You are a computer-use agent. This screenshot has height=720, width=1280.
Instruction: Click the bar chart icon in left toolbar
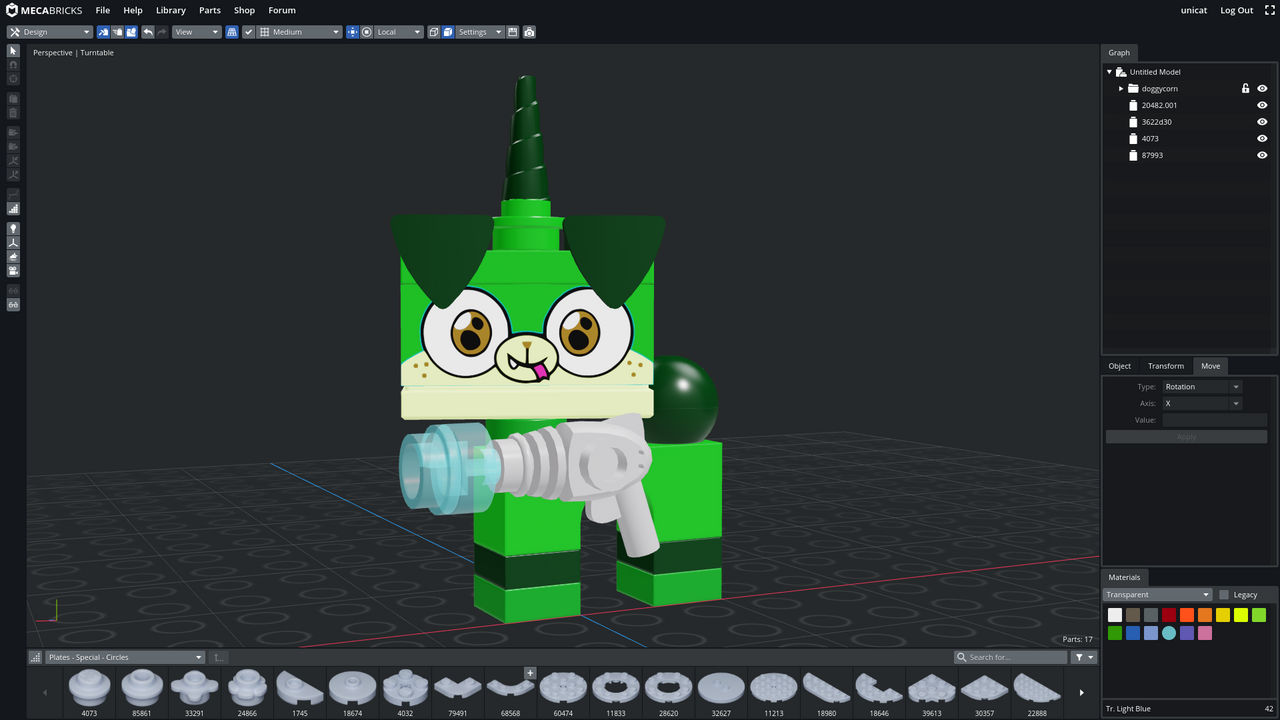pyautogui.click(x=13, y=209)
